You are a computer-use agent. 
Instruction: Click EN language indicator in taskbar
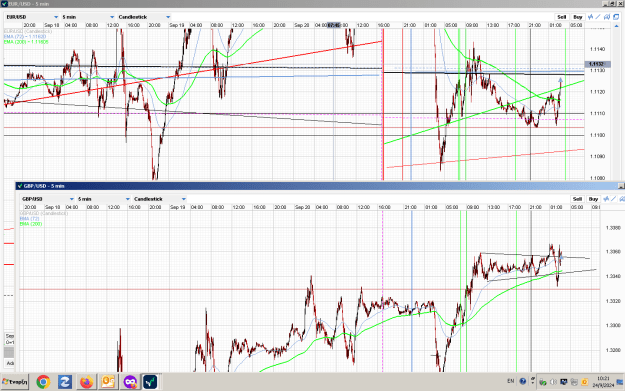point(511,381)
